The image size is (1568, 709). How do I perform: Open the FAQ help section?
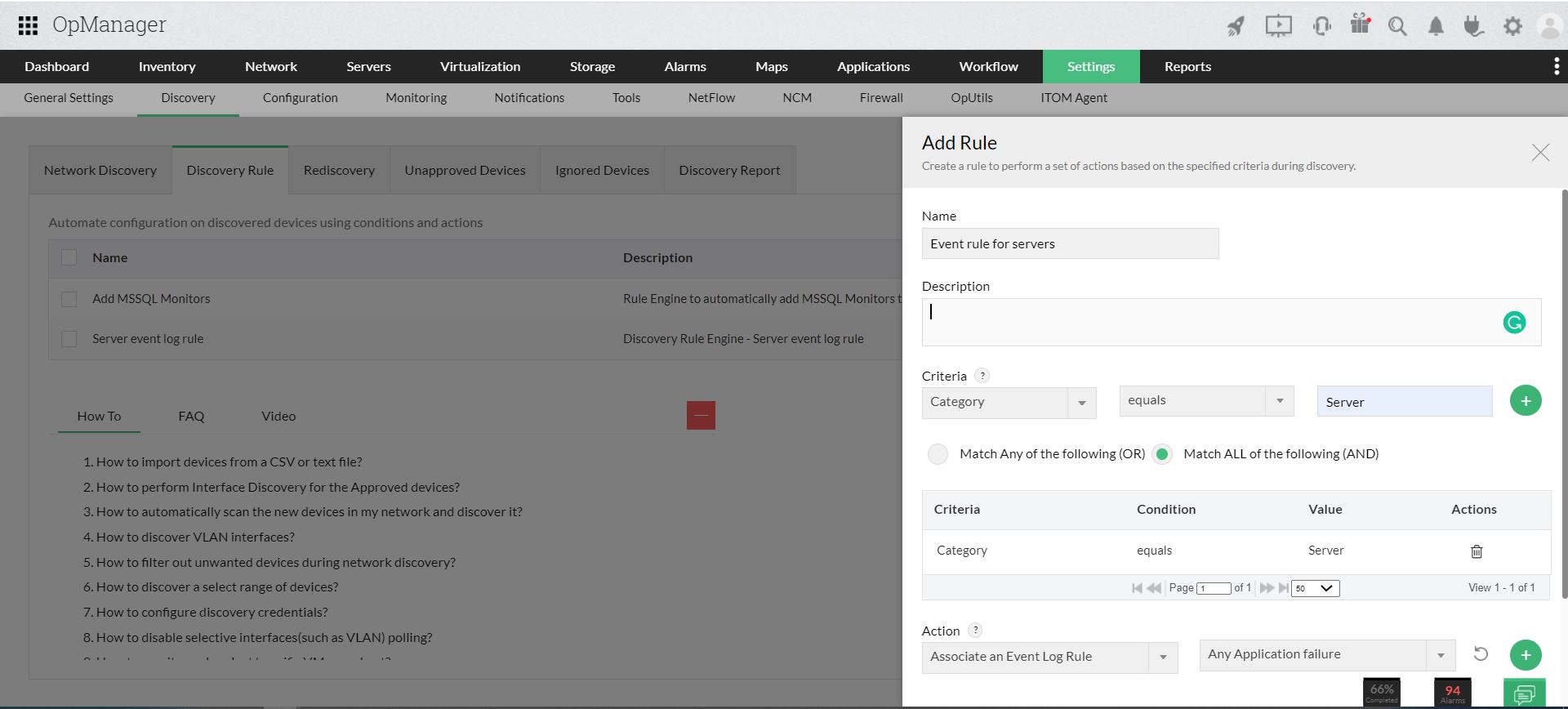(191, 416)
